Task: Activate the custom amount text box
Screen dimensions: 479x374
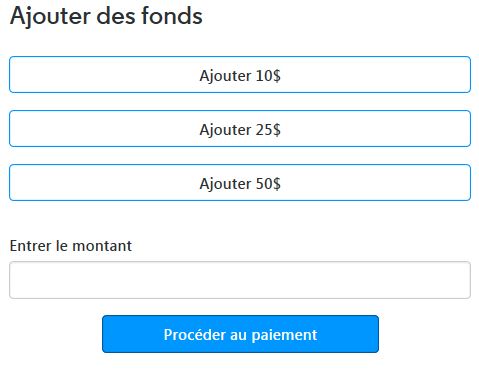Action: pyautogui.click(x=240, y=280)
